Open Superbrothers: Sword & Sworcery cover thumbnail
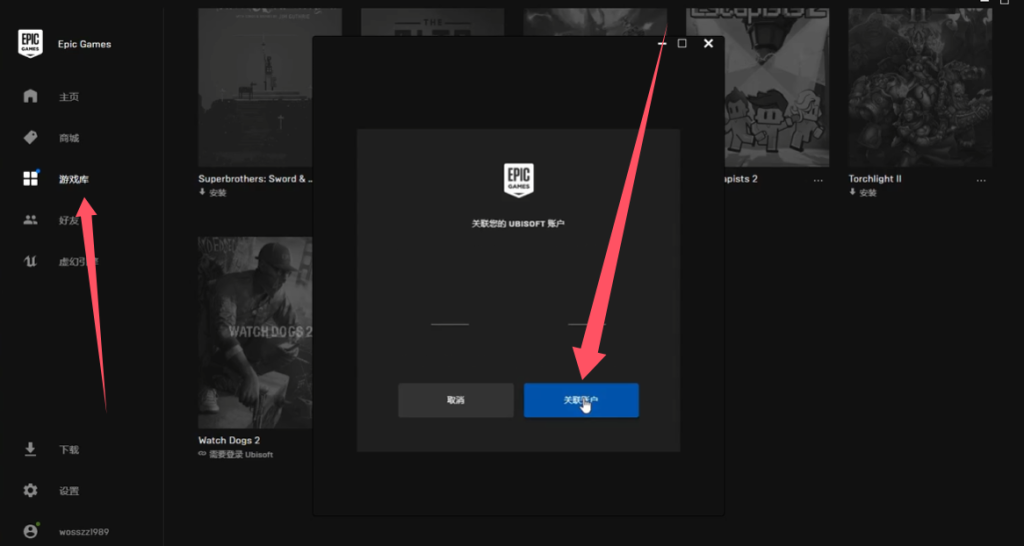The image size is (1024, 546). point(255,88)
